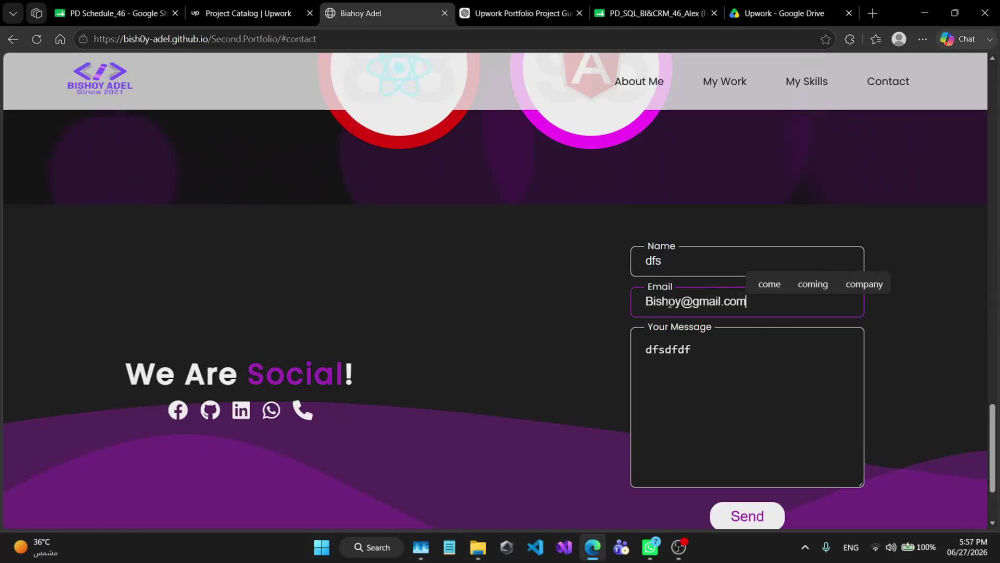Go to My Skills section

coord(806,82)
